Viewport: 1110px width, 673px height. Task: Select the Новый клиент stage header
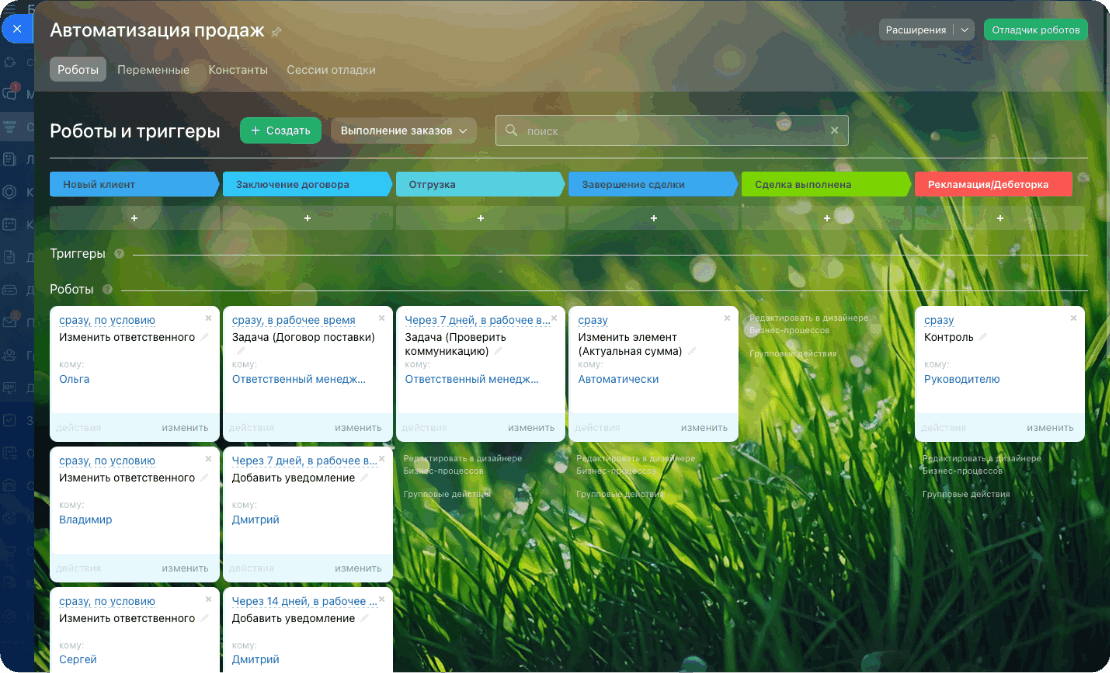135,185
